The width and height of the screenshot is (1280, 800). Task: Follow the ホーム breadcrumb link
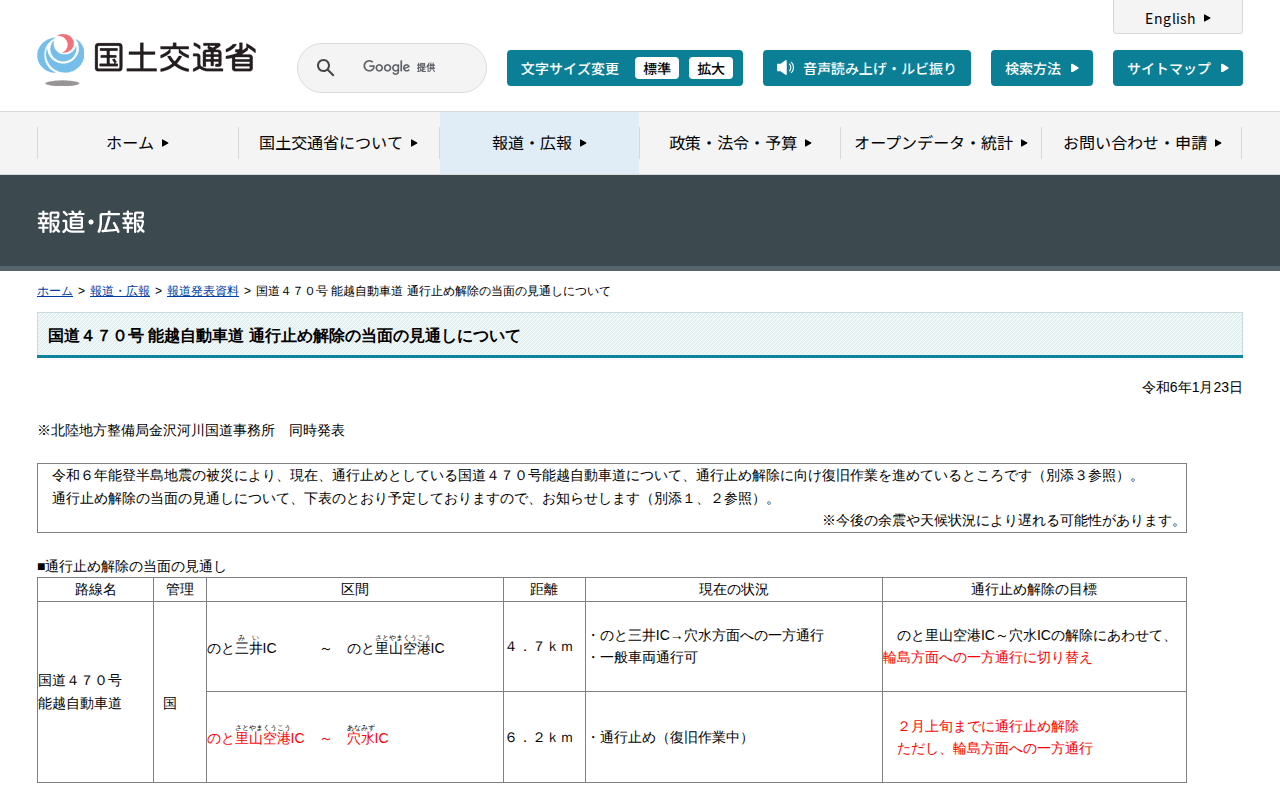tap(55, 291)
